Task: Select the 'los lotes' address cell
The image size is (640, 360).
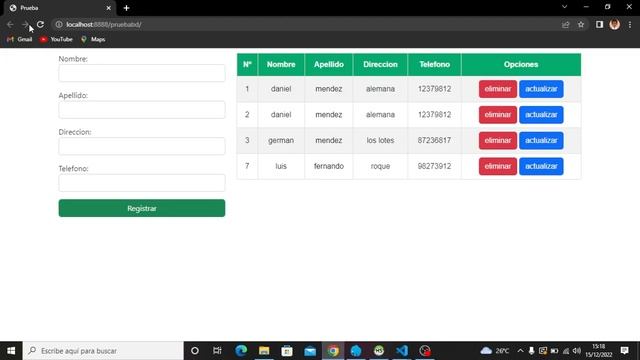Action: click(x=380, y=140)
